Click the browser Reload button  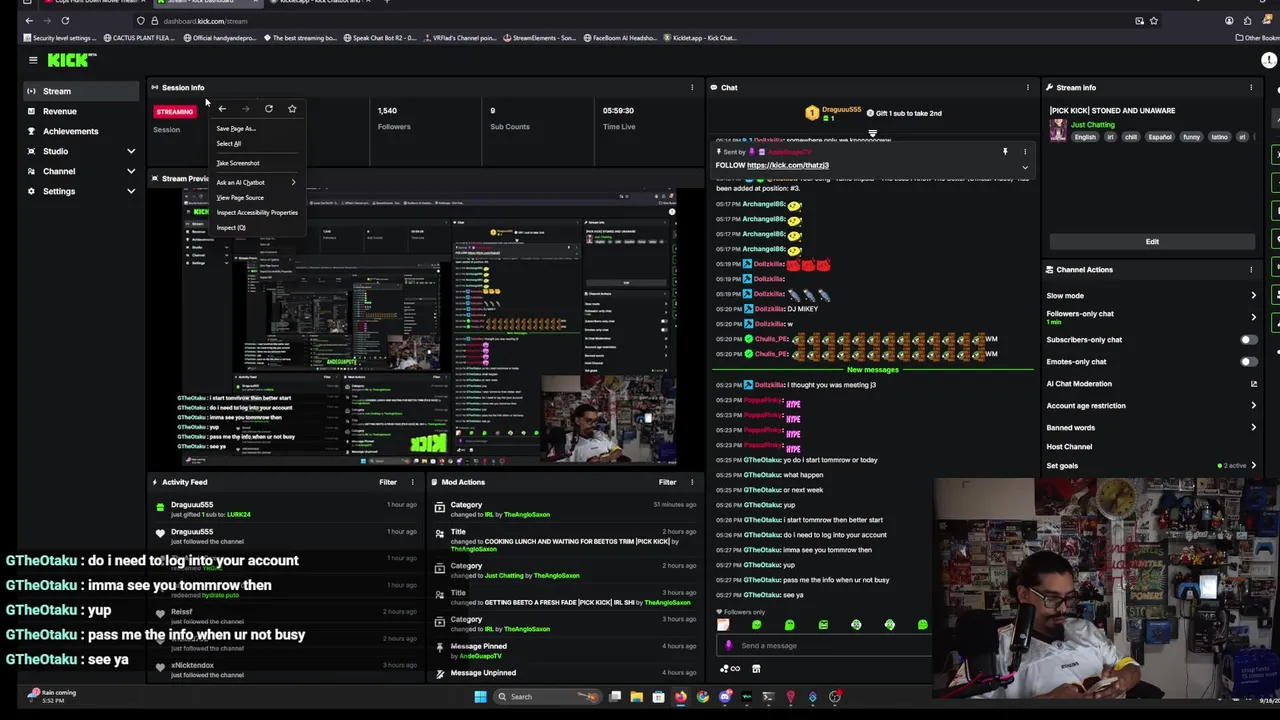pyautogui.click(x=65, y=20)
